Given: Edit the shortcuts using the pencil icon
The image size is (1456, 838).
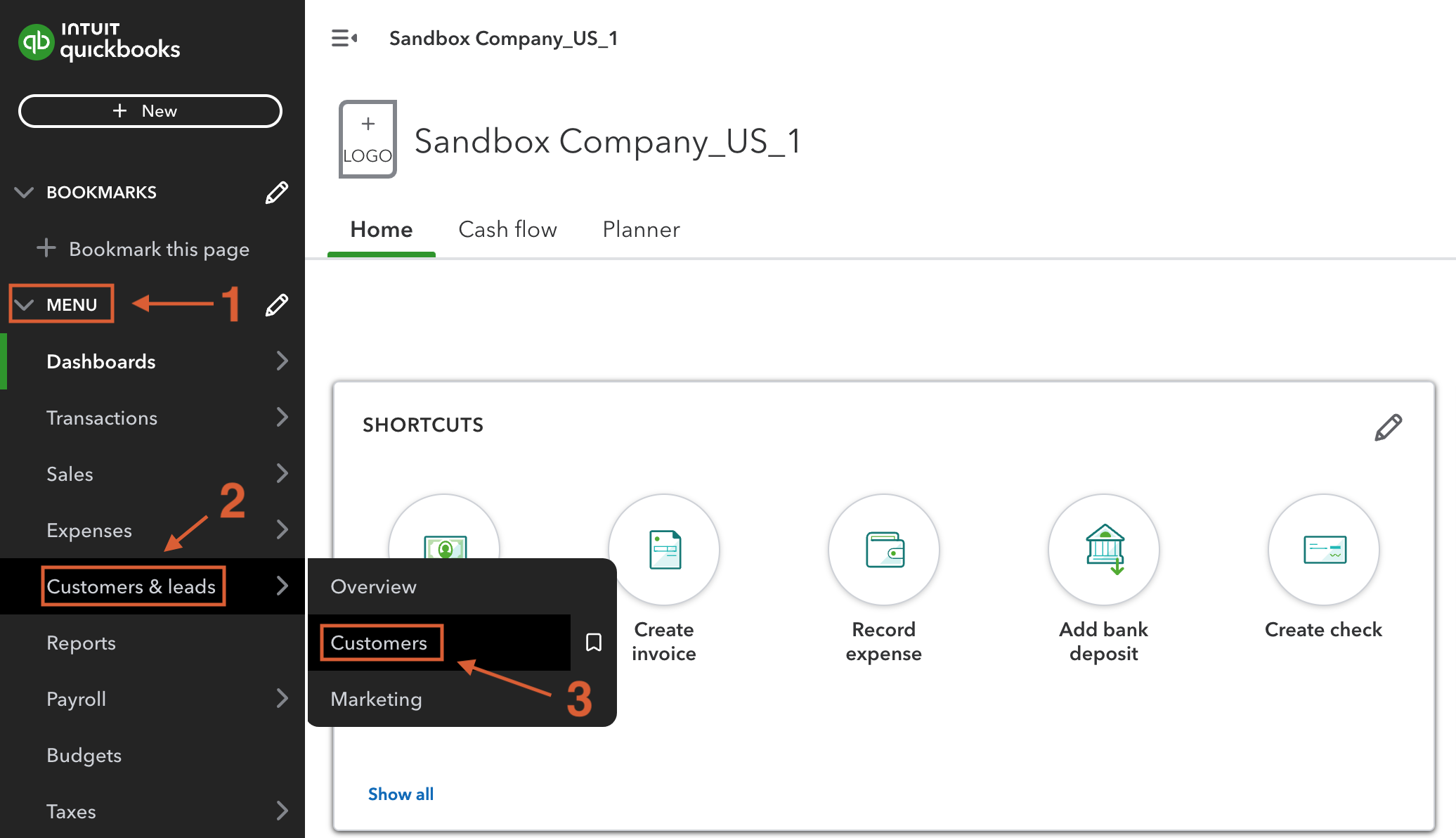Looking at the screenshot, I should (1388, 425).
